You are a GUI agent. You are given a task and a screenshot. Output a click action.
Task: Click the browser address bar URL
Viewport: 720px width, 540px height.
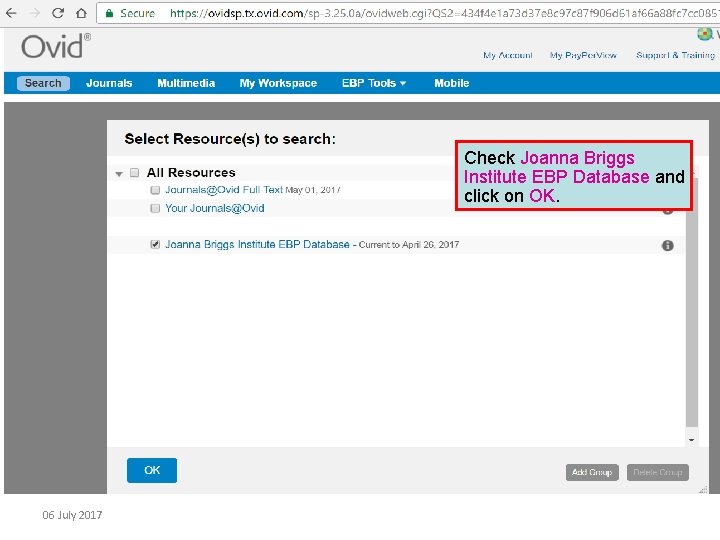(x=443, y=13)
